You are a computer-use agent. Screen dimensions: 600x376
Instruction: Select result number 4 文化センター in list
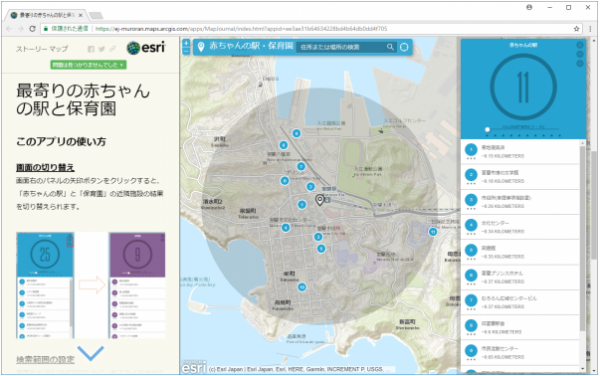pyautogui.click(x=520, y=227)
